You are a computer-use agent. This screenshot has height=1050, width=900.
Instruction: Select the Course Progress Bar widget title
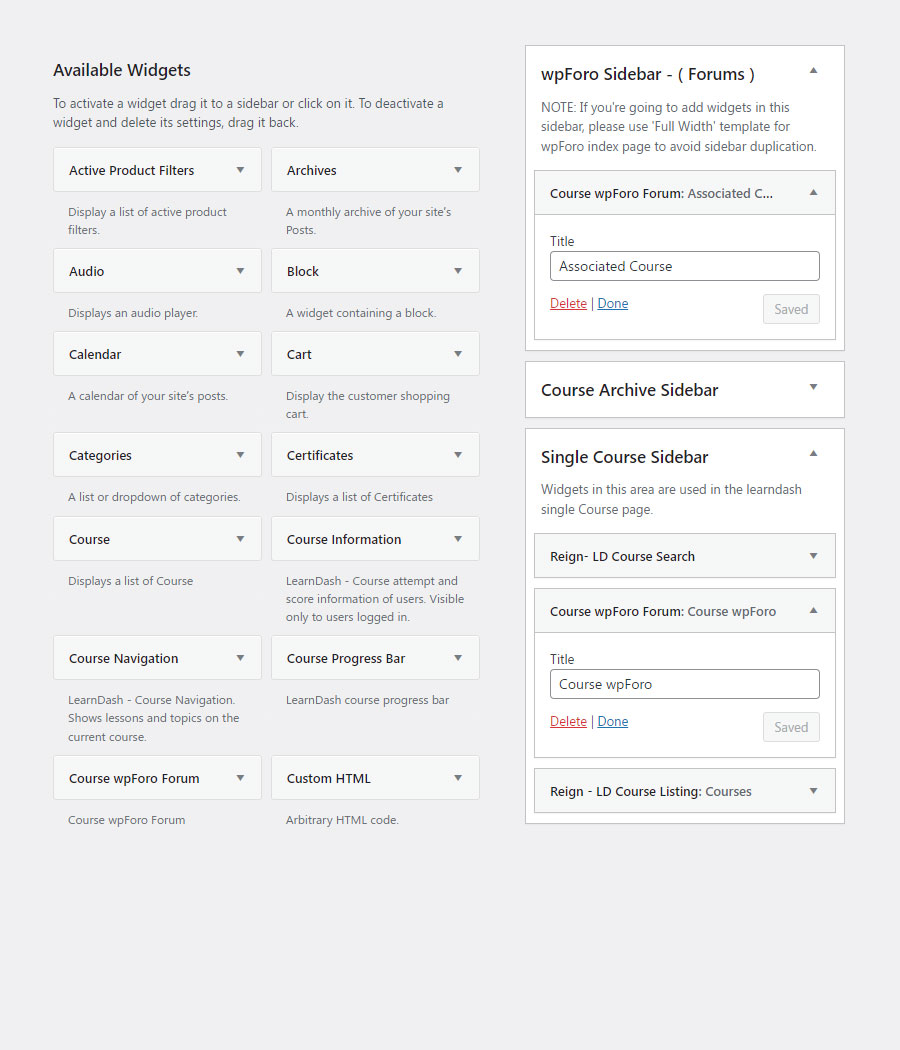[x=346, y=658]
